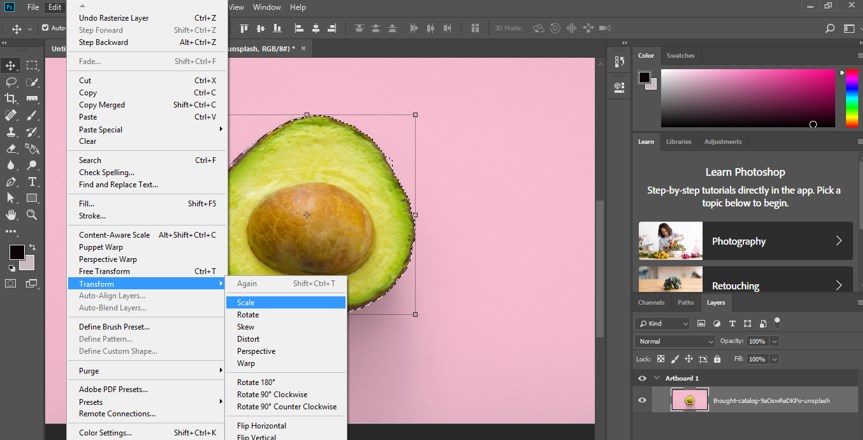Activate the Zoom tool in toolbar

[x=32, y=215]
